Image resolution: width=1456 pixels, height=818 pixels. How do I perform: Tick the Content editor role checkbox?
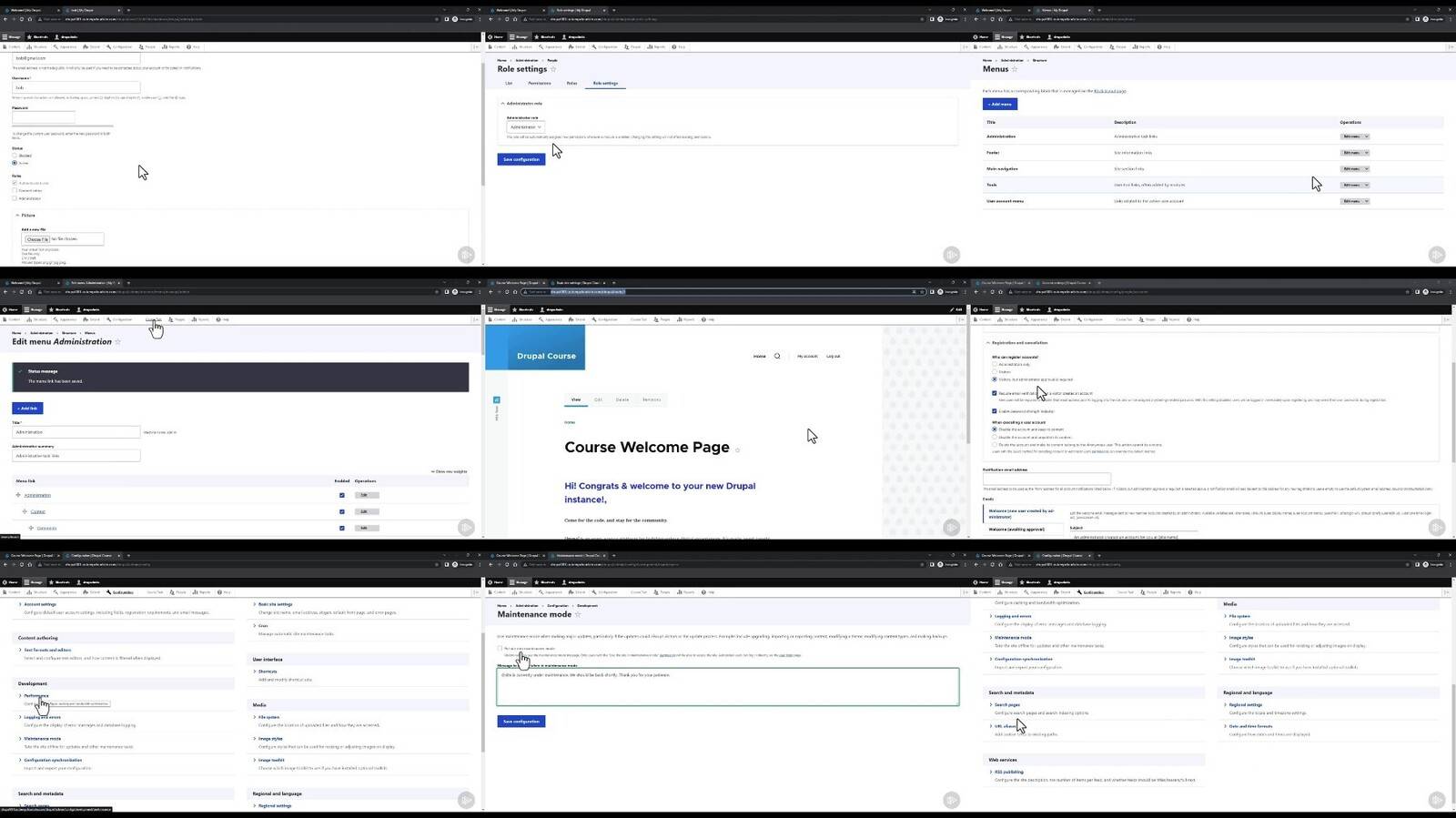[15, 190]
